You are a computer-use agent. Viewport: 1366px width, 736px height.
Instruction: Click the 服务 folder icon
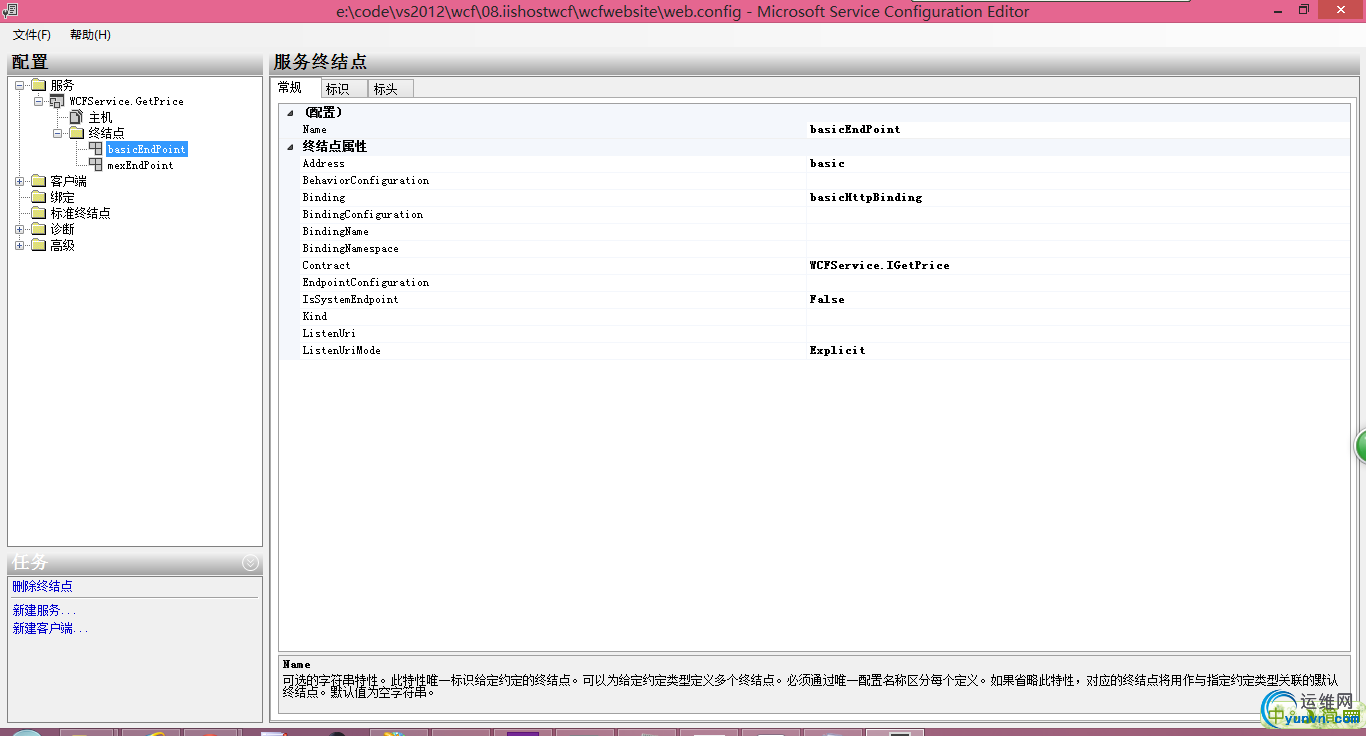click(39, 85)
